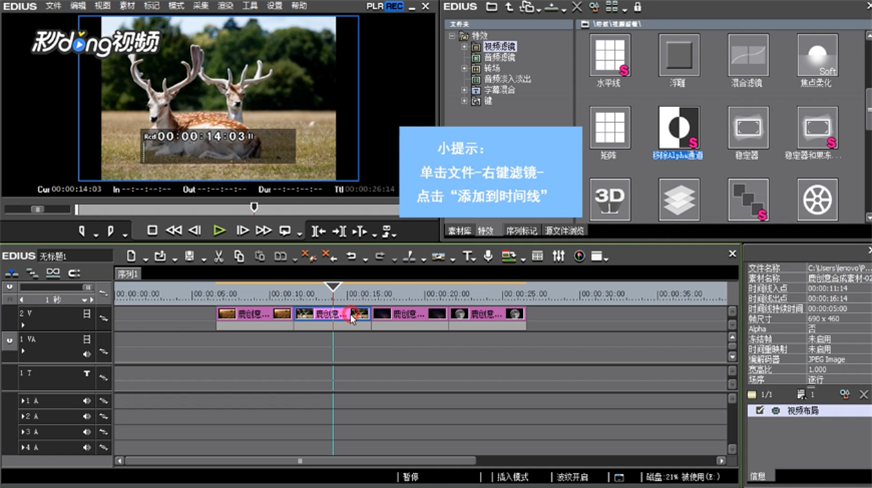Set the In point marker

coord(82,231)
